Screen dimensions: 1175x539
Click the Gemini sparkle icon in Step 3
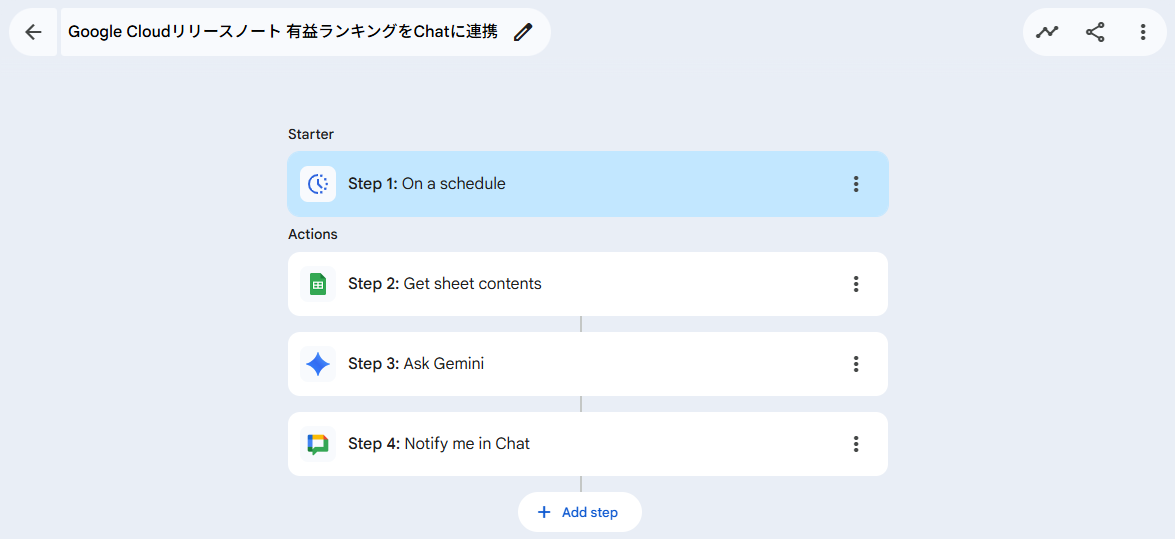tap(318, 364)
